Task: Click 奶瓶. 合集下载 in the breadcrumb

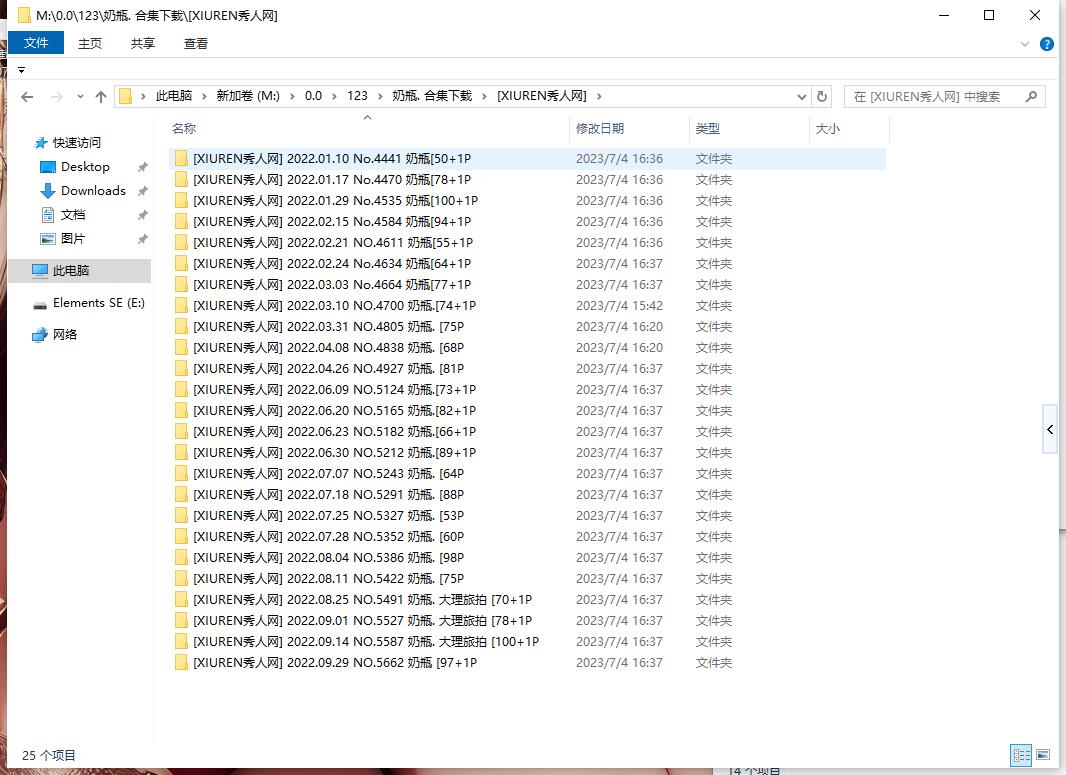Action: point(432,96)
